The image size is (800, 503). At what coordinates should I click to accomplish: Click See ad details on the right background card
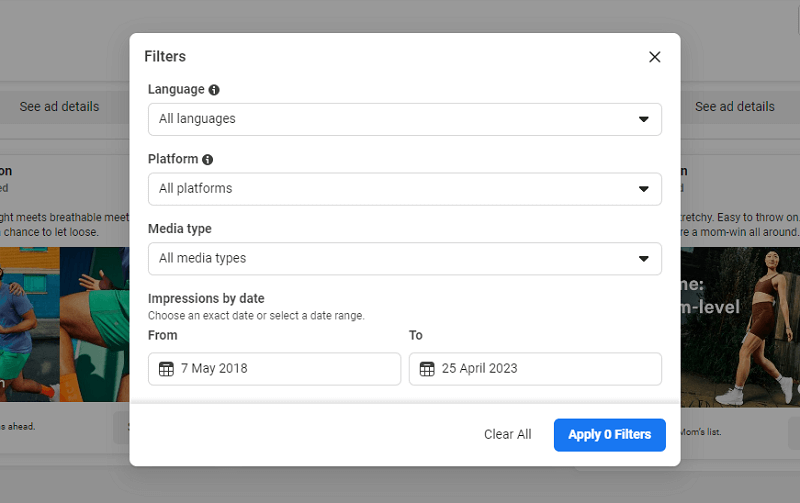pyautogui.click(x=735, y=107)
